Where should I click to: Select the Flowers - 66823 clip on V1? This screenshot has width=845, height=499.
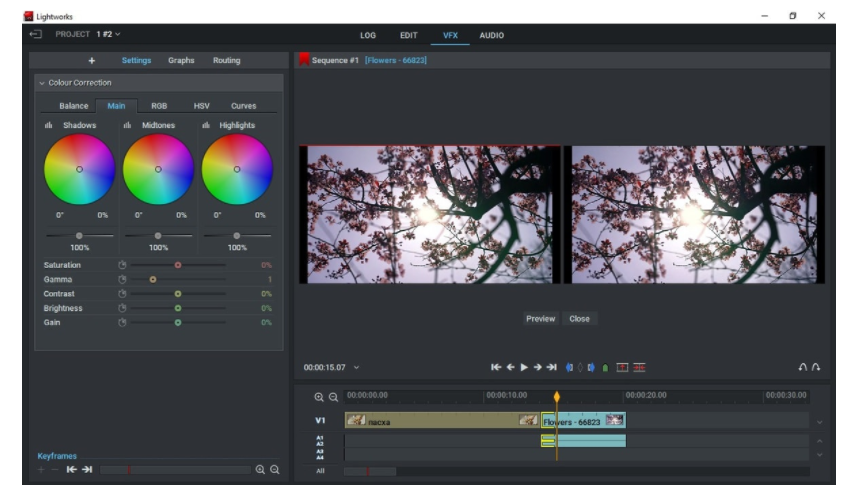tap(584, 420)
